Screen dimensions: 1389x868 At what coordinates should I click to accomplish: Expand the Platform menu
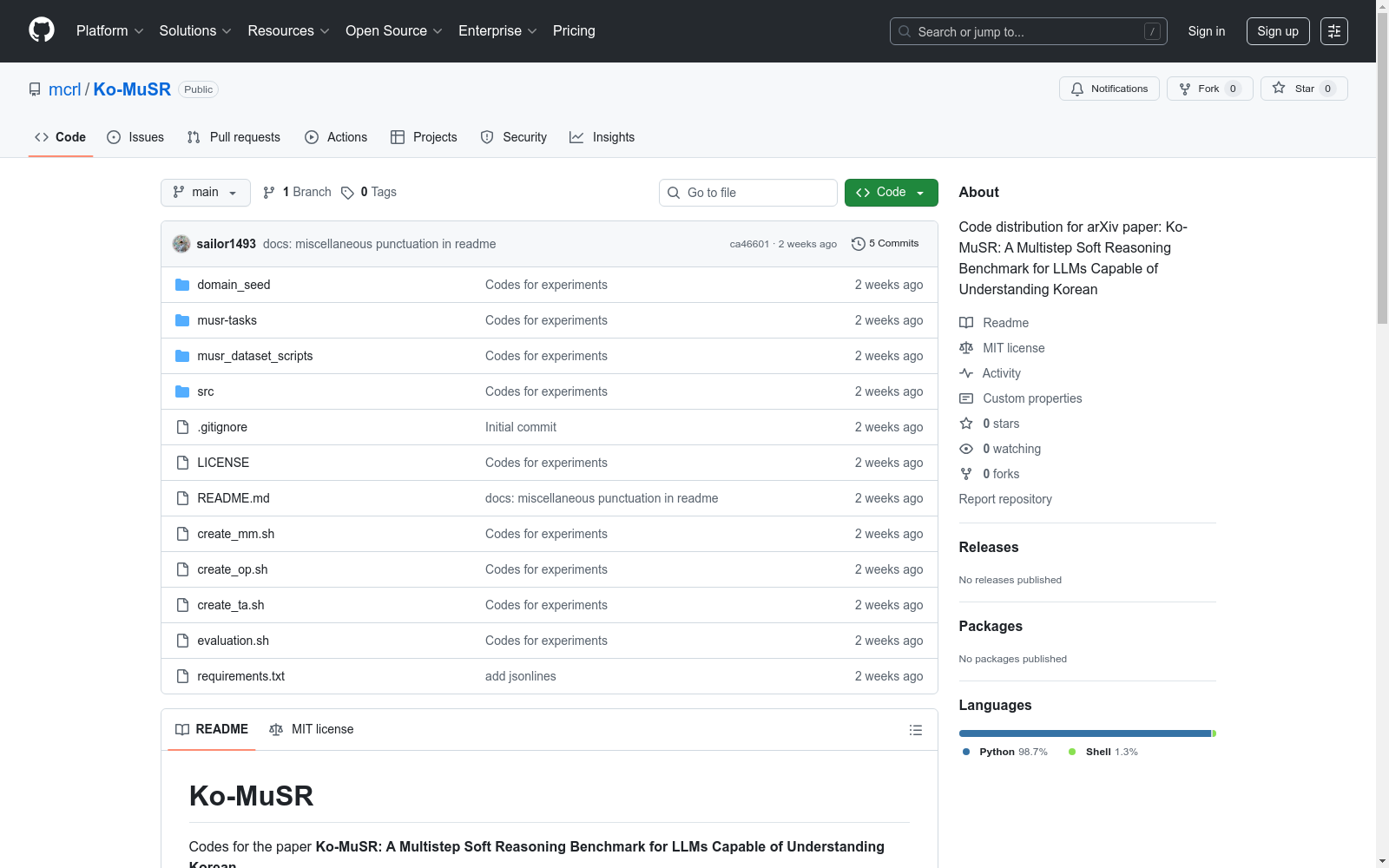[x=109, y=31]
